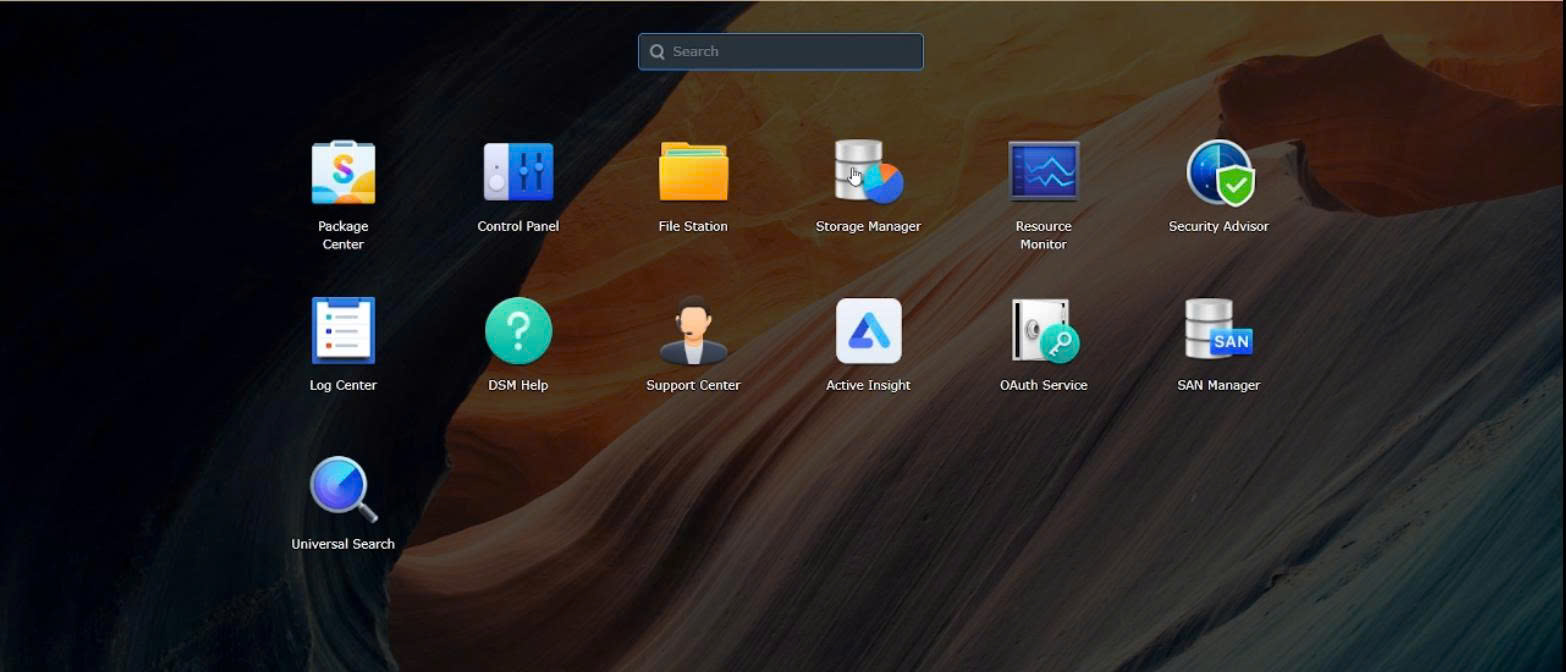Viewport: 1566px width, 672px height.
Task: Open Log Center clipboard icon
Action: [343, 331]
